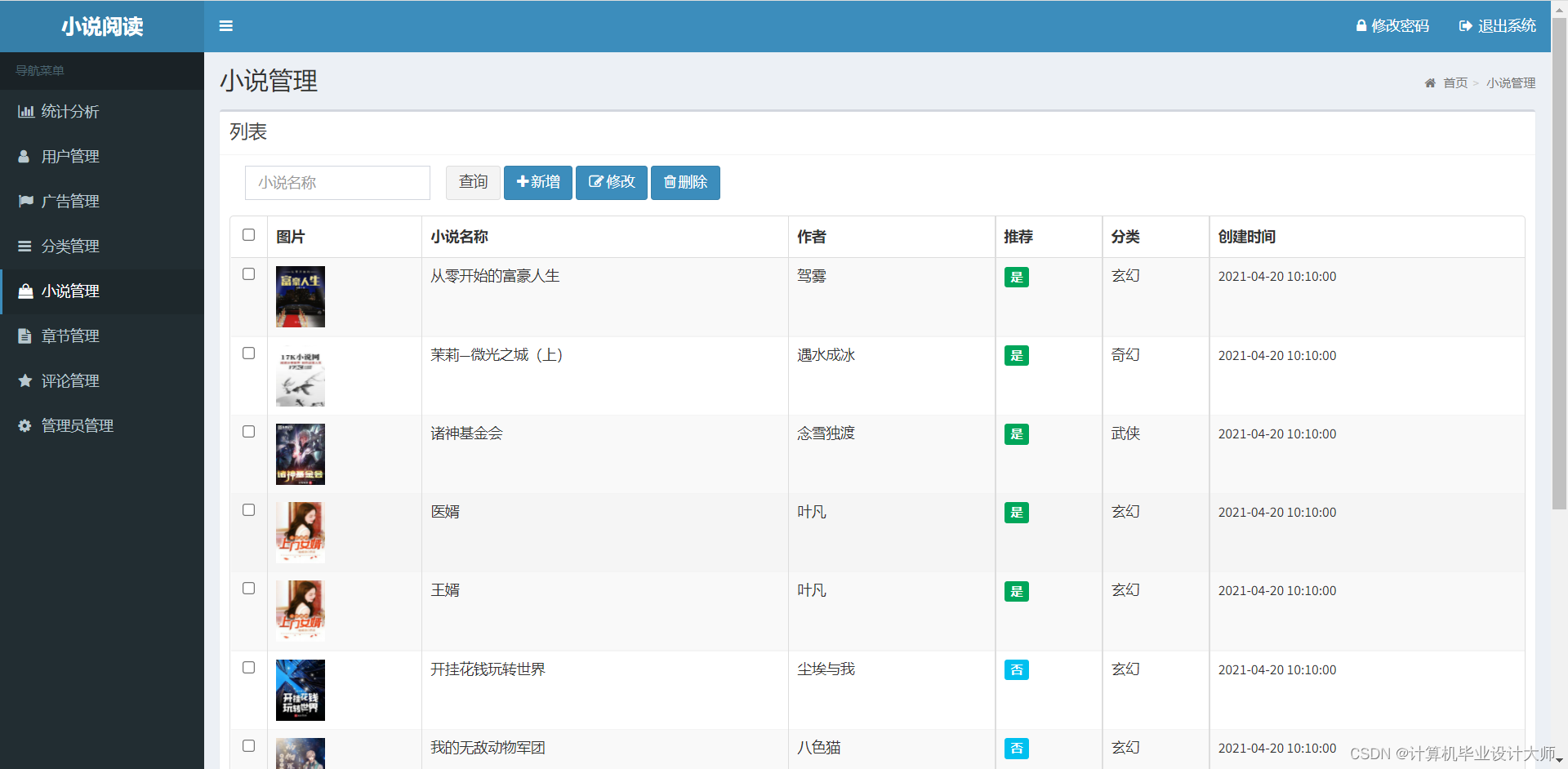Click the home icon in the breadcrumb
The height and width of the screenshot is (769, 1568).
coord(1430,83)
